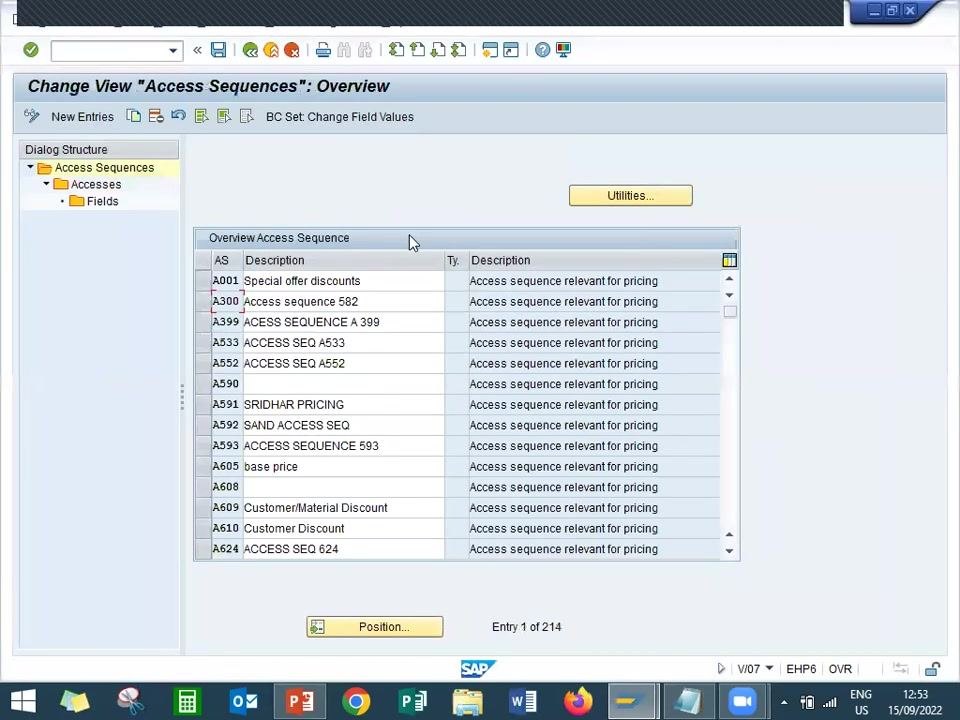This screenshot has height=720, width=960.
Task: Click the Copy As icon
Action: coord(133,116)
